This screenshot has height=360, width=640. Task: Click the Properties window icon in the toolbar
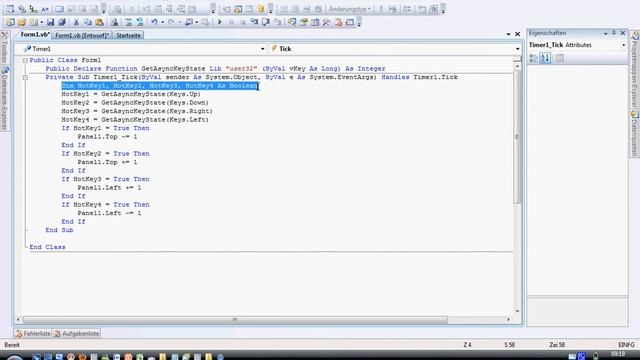click(x=304, y=22)
